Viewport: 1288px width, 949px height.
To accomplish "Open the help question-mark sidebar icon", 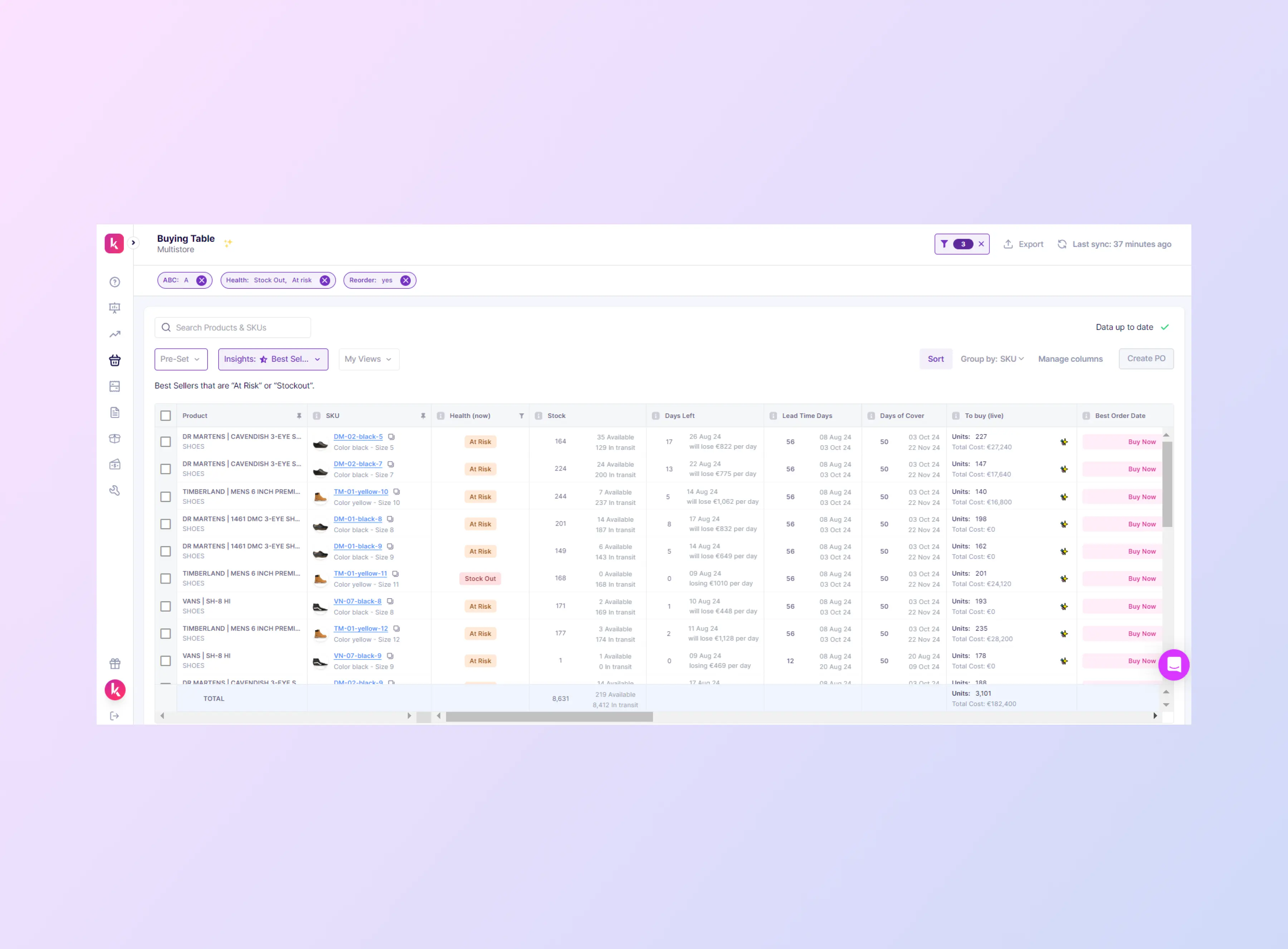I will 115,282.
